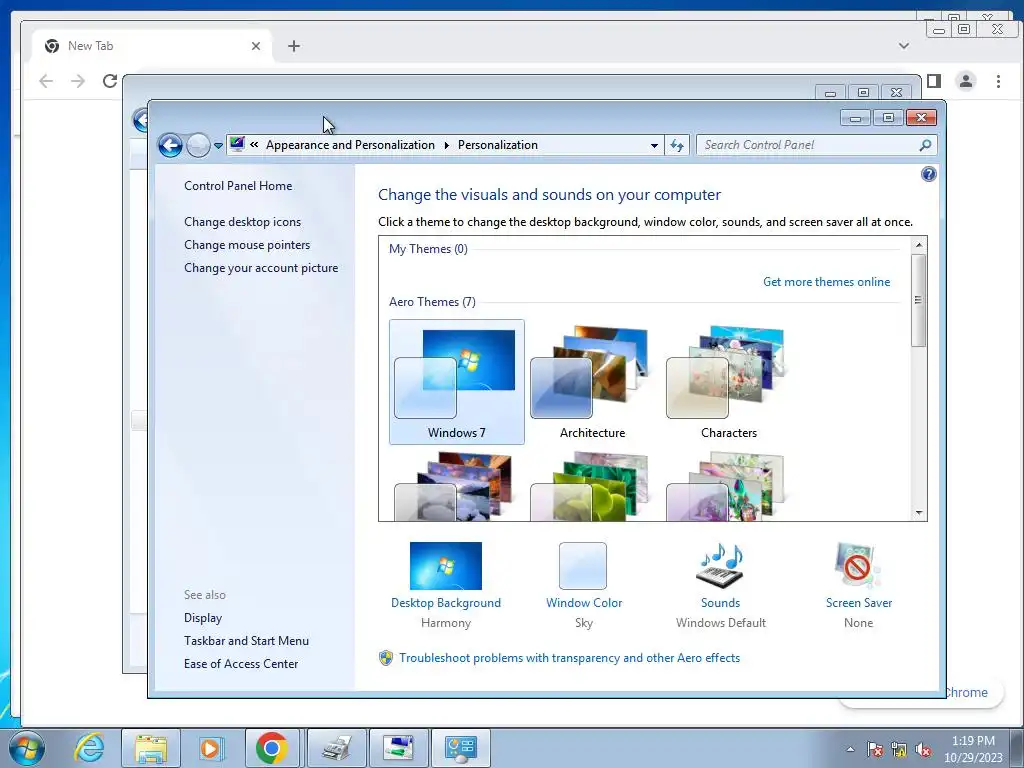The width and height of the screenshot is (1024, 768).
Task: Click the Action Center flag tray icon
Action: click(874, 750)
